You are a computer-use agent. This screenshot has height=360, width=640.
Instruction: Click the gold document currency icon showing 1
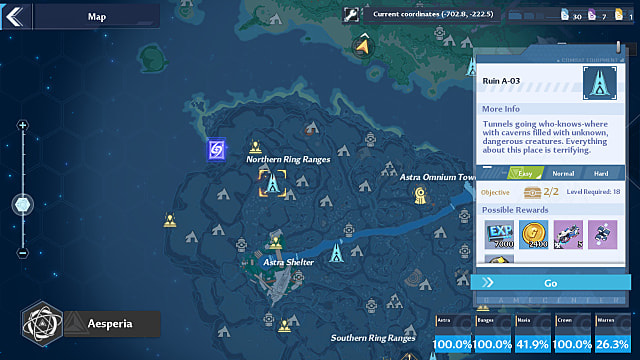(619, 15)
